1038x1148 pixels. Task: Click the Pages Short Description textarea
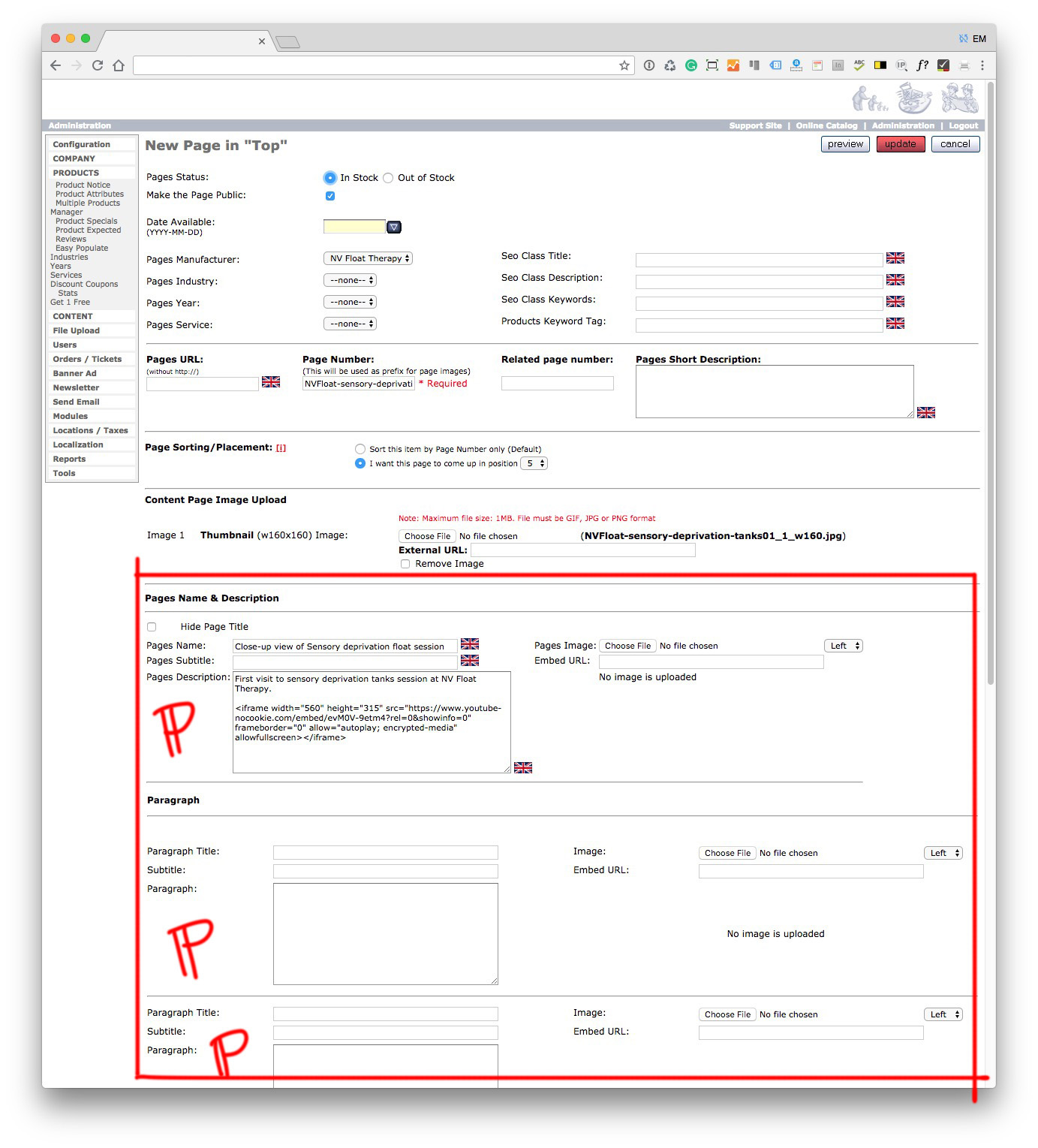775,391
